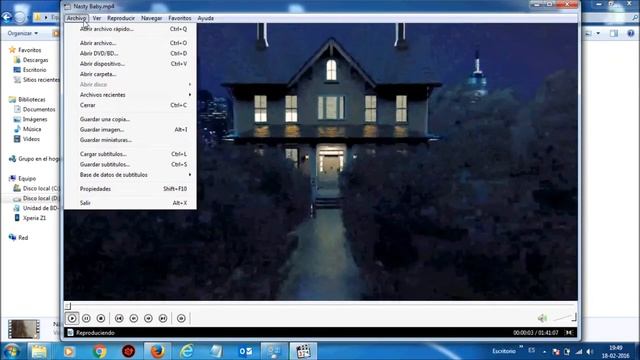
Task: Open the Navegar menu
Action: point(151,18)
